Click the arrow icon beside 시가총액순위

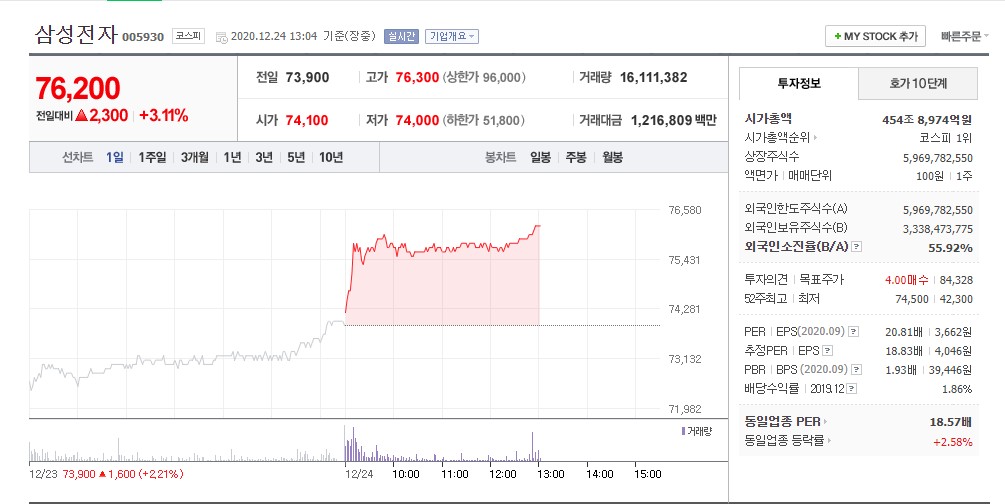pos(816,138)
